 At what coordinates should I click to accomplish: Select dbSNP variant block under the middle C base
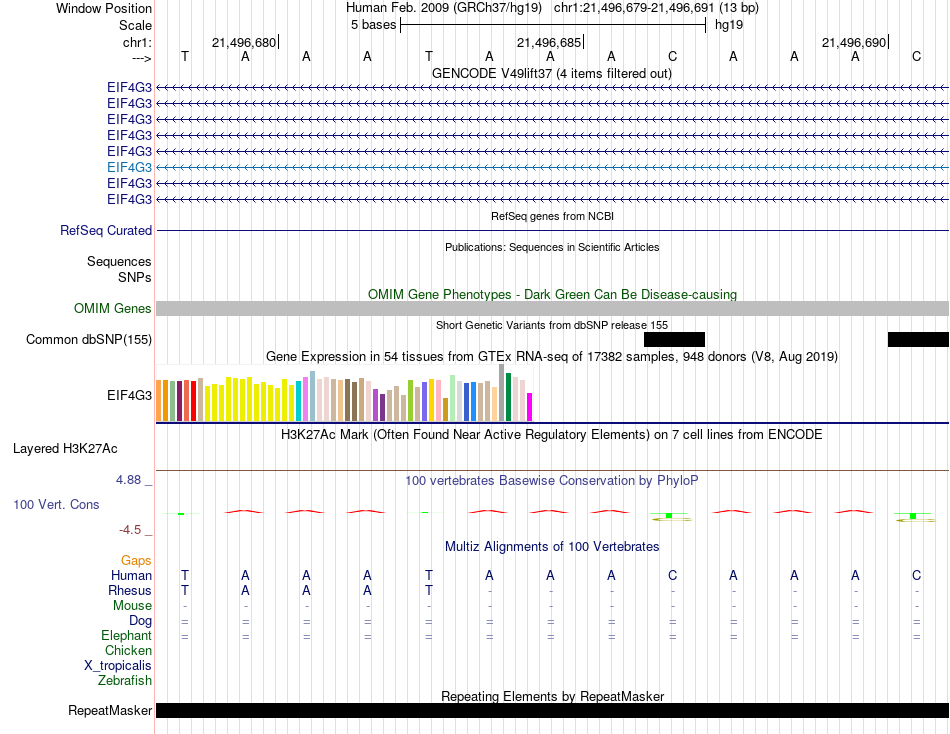[x=674, y=339]
